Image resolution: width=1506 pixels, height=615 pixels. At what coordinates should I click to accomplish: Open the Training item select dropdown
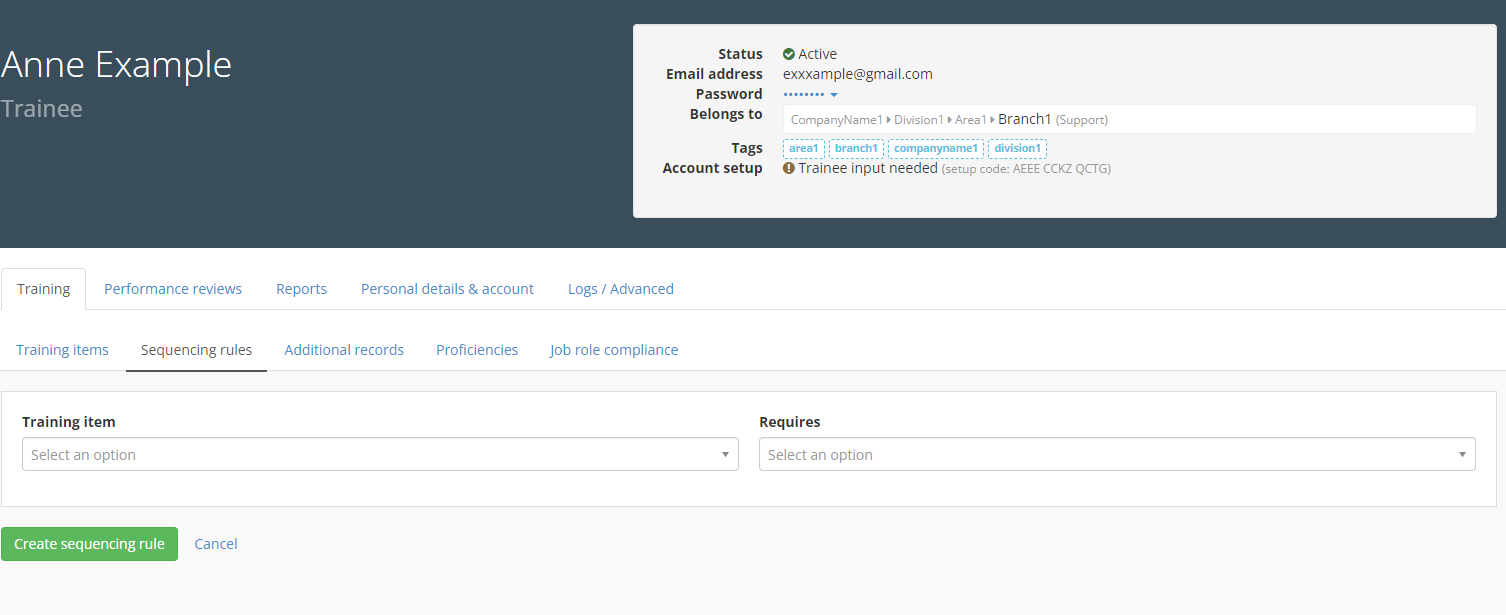point(380,454)
